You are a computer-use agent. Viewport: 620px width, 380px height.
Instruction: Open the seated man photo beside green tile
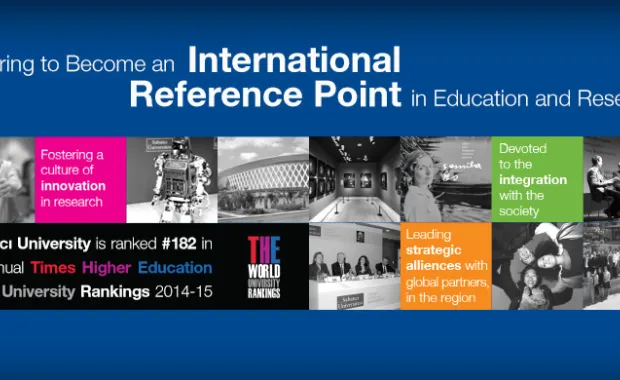601,180
